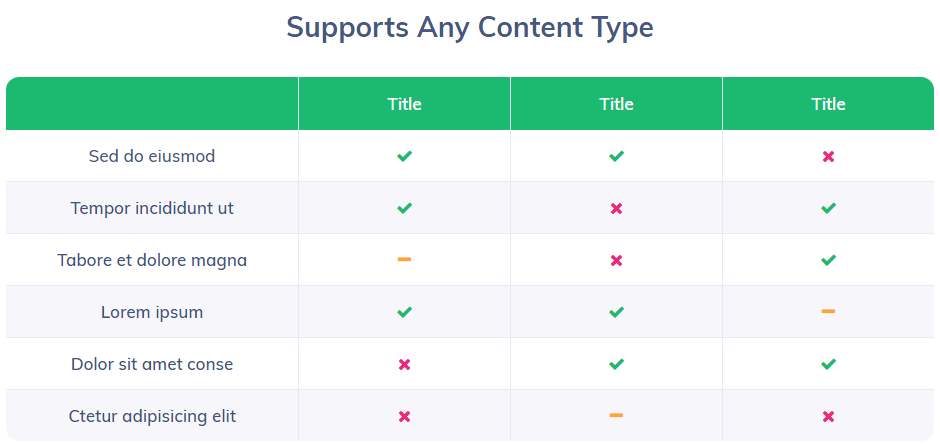
Task: Click the red cross in the Sed do eiusmod row
Action: [x=828, y=156]
